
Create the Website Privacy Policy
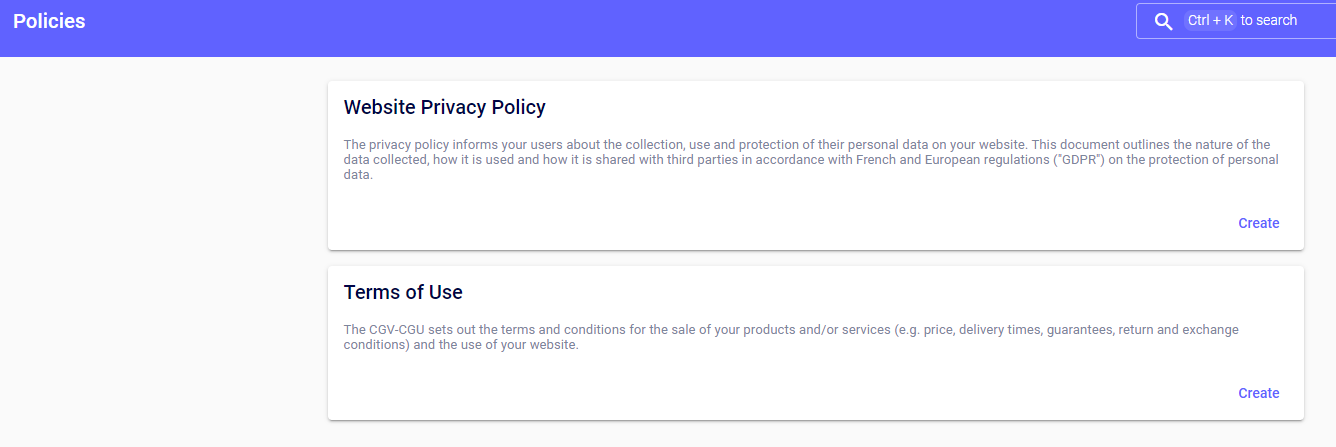click(1258, 223)
